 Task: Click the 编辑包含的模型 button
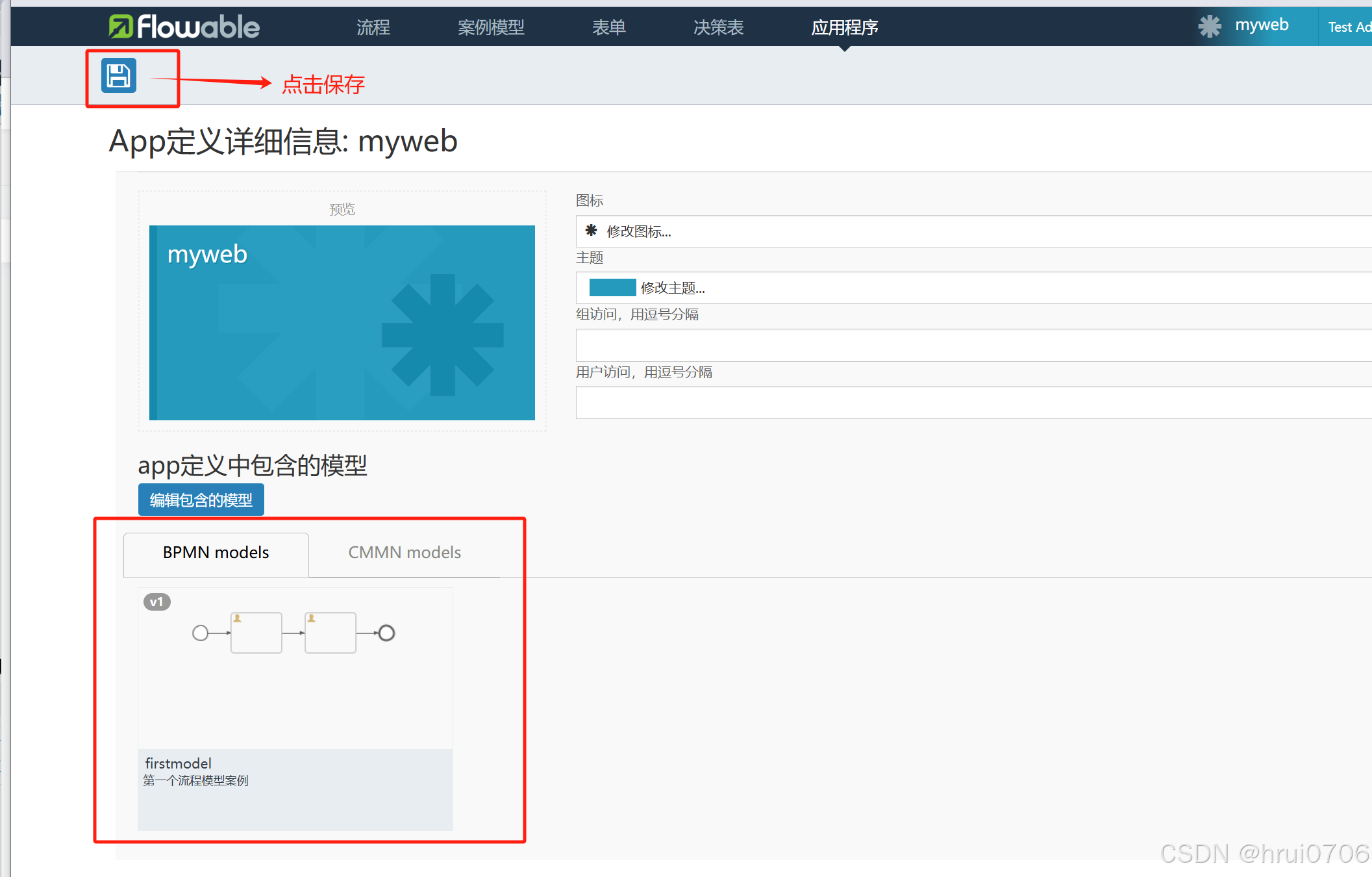(201, 500)
